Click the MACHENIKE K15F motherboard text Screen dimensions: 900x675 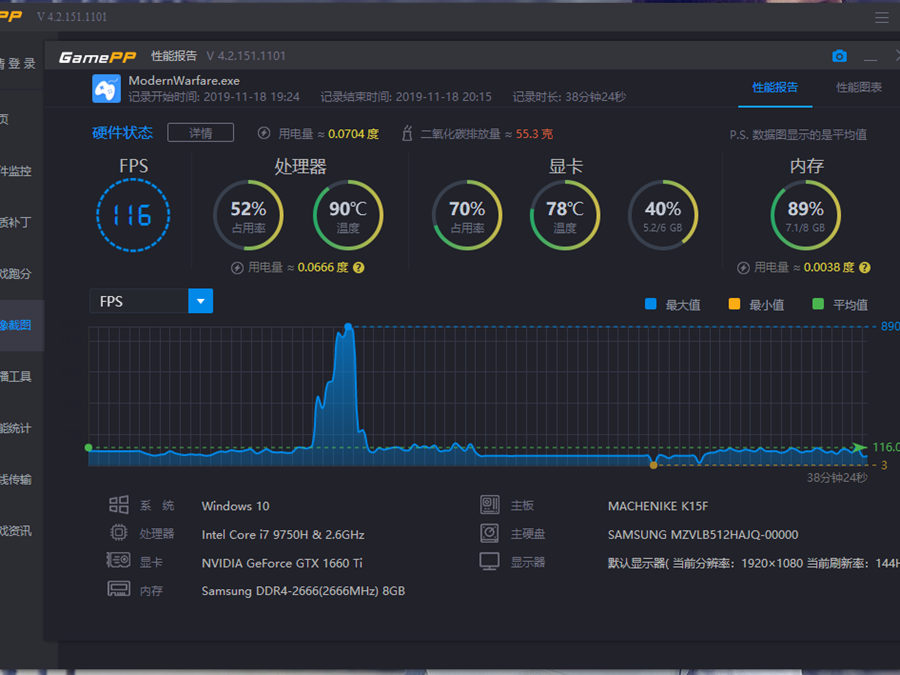[x=658, y=506]
